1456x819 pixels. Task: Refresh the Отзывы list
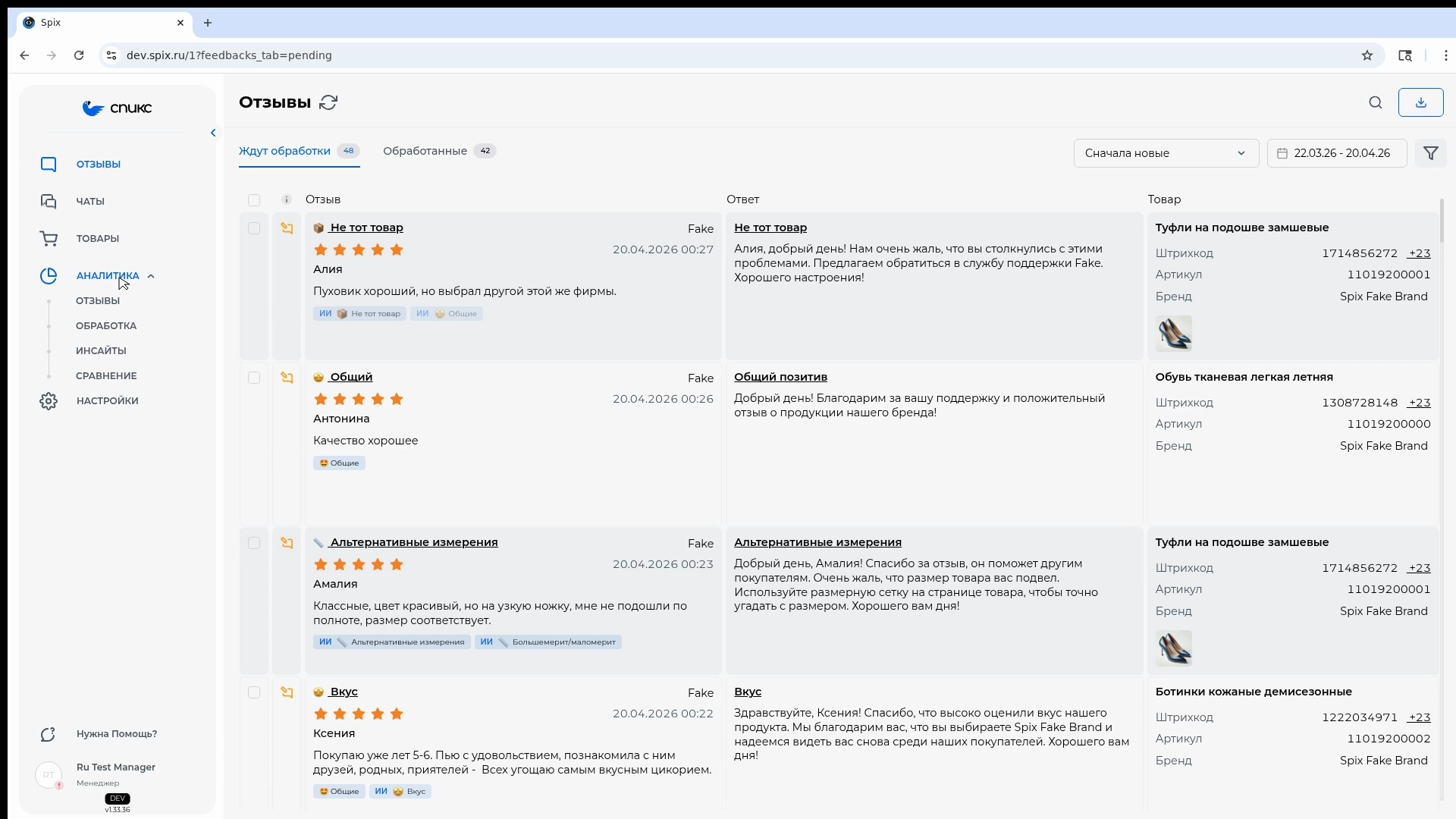pos(328,102)
